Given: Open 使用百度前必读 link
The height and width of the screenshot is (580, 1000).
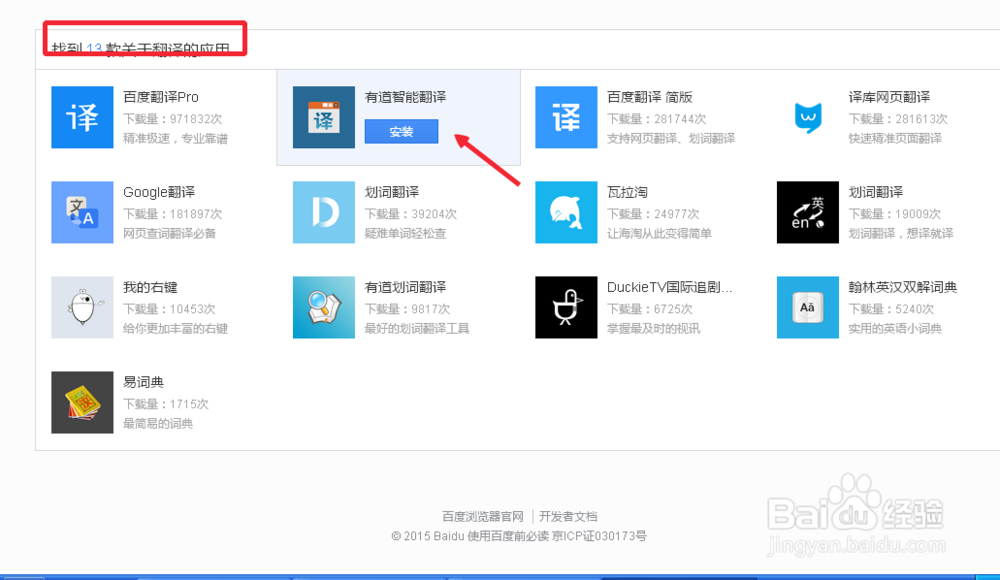Looking at the screenshot, I should (x=508, y=536).
